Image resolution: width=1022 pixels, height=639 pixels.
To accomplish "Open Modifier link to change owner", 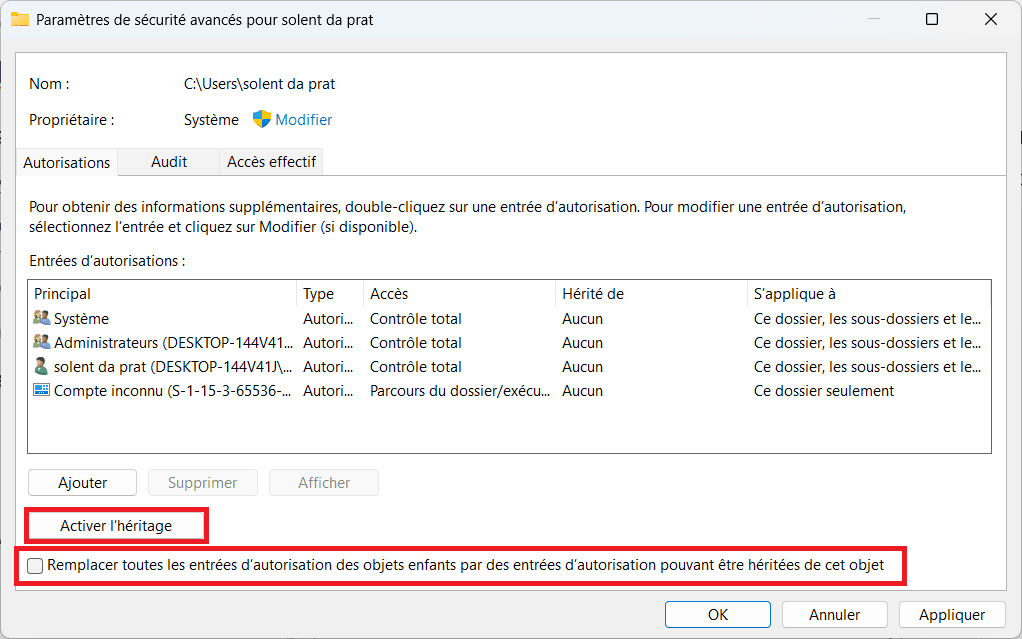I will (304, 120).
